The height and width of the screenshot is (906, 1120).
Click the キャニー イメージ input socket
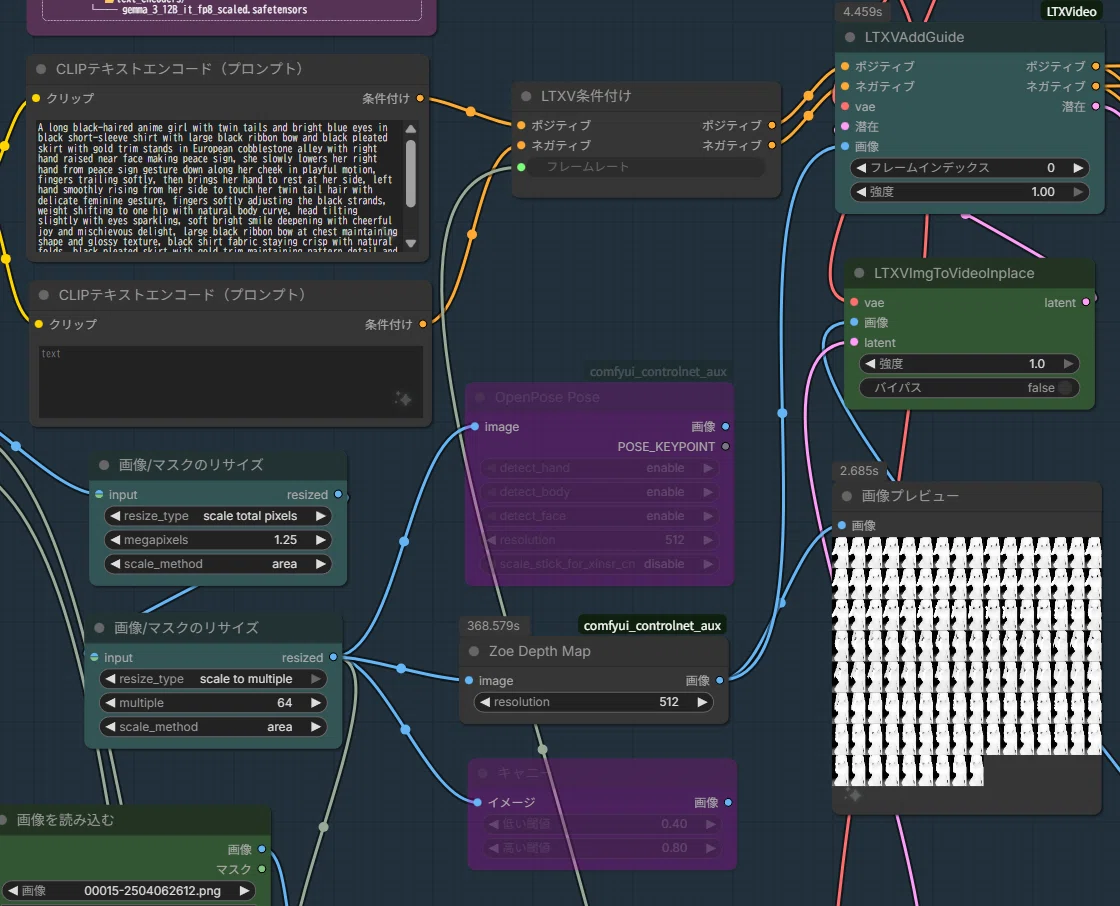pos(477,802)
